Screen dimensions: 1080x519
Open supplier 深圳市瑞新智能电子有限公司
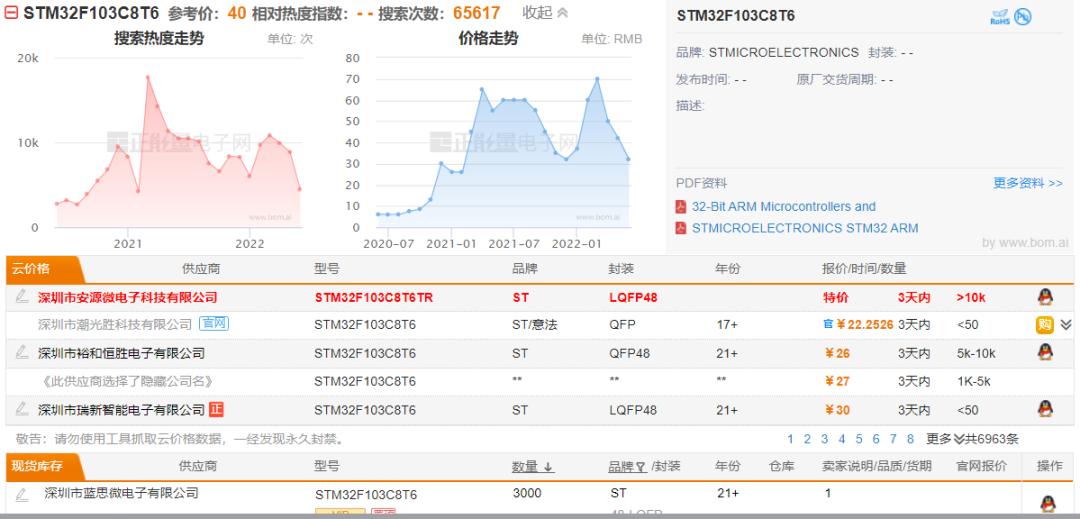click(121, 410)
